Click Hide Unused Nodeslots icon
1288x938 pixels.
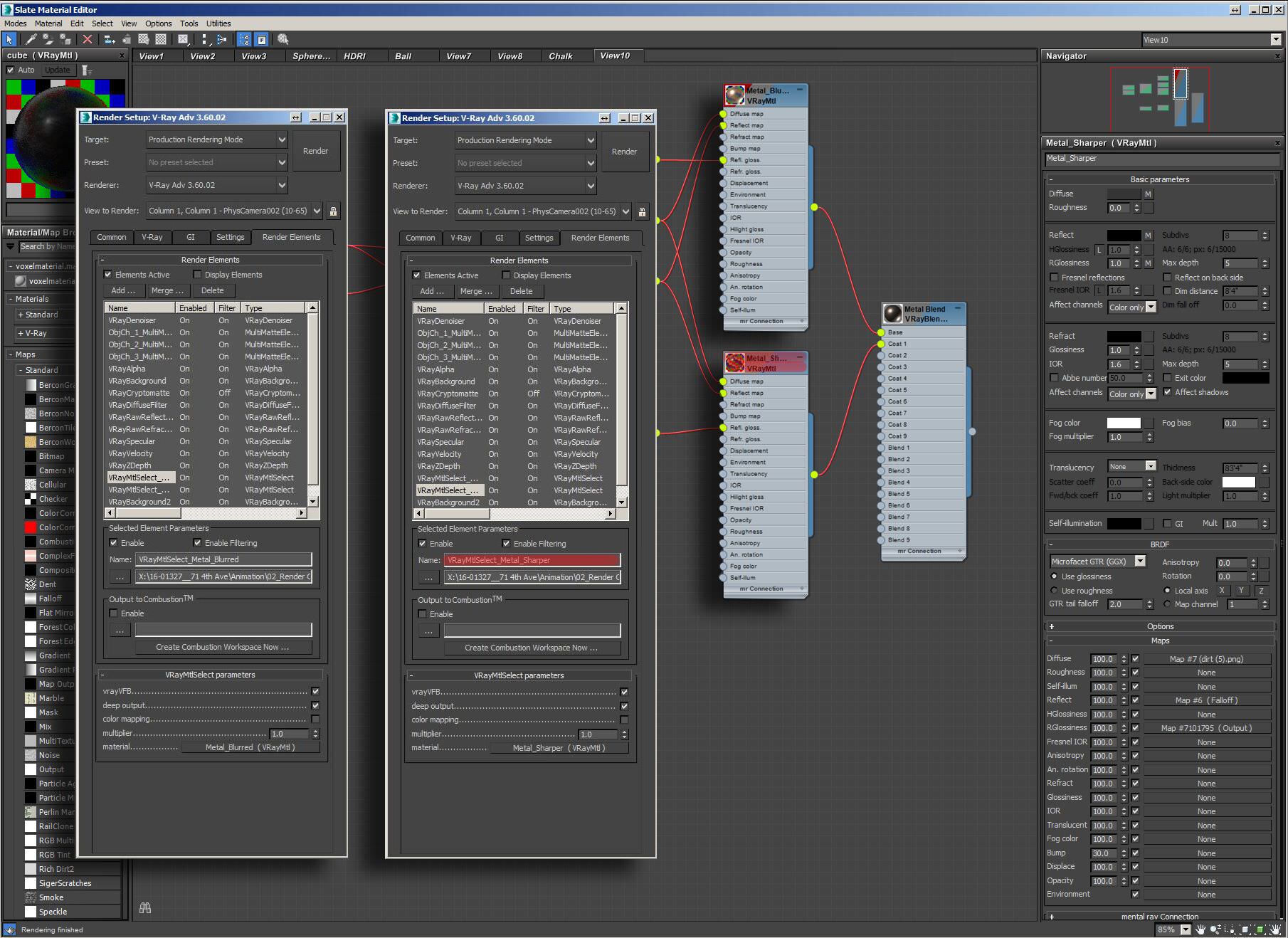click(126, 39)
